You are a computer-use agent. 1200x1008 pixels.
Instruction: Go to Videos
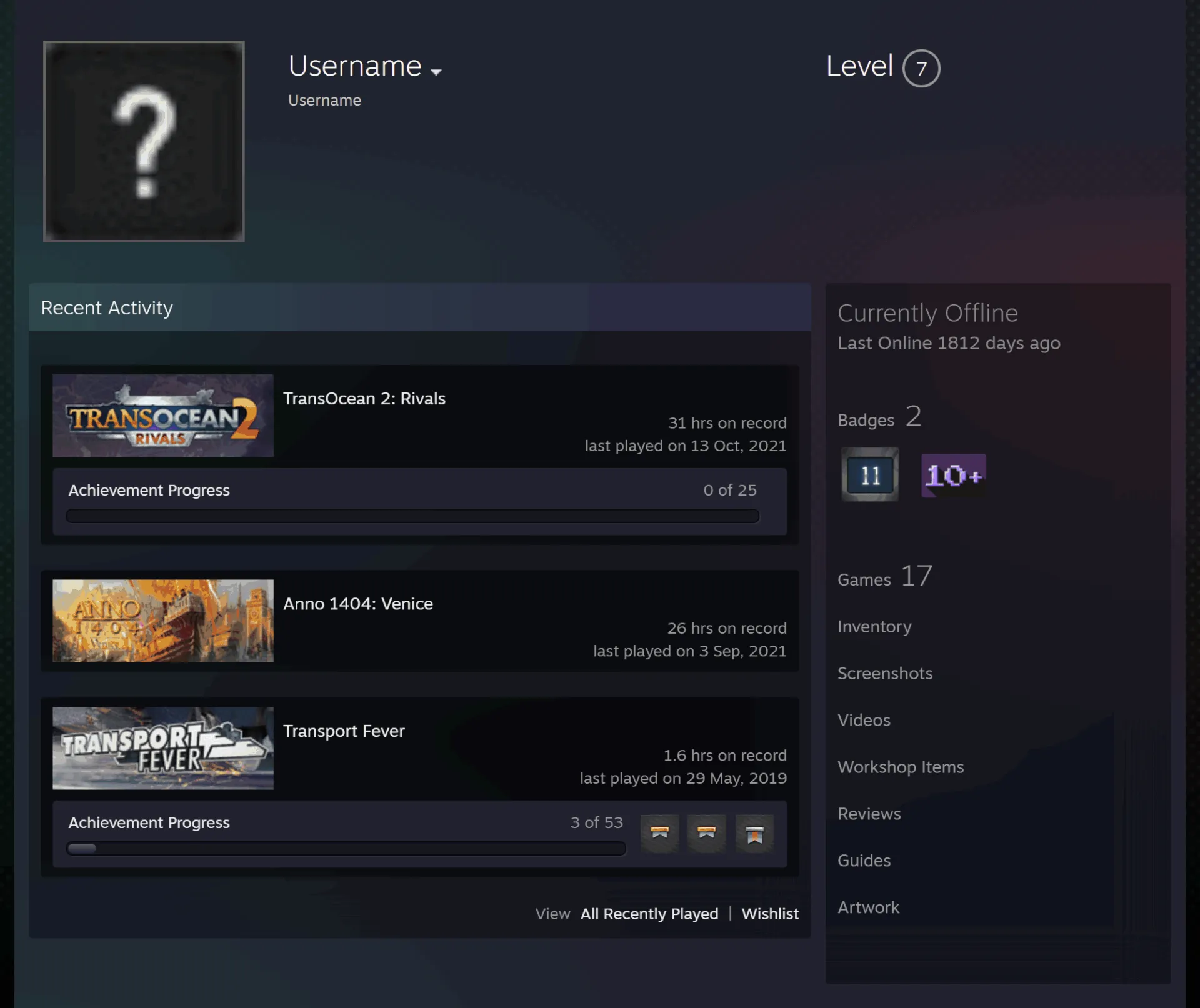coord(864,721)
